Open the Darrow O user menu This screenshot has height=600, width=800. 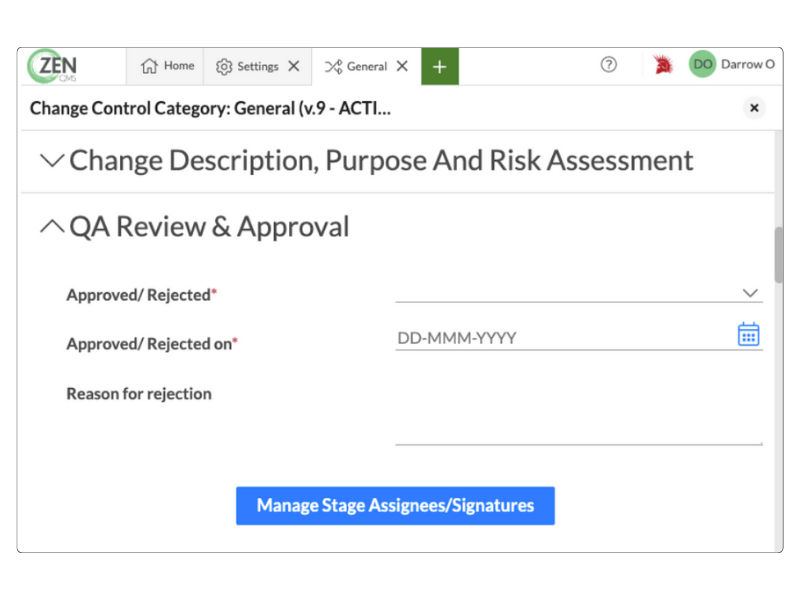747,65
